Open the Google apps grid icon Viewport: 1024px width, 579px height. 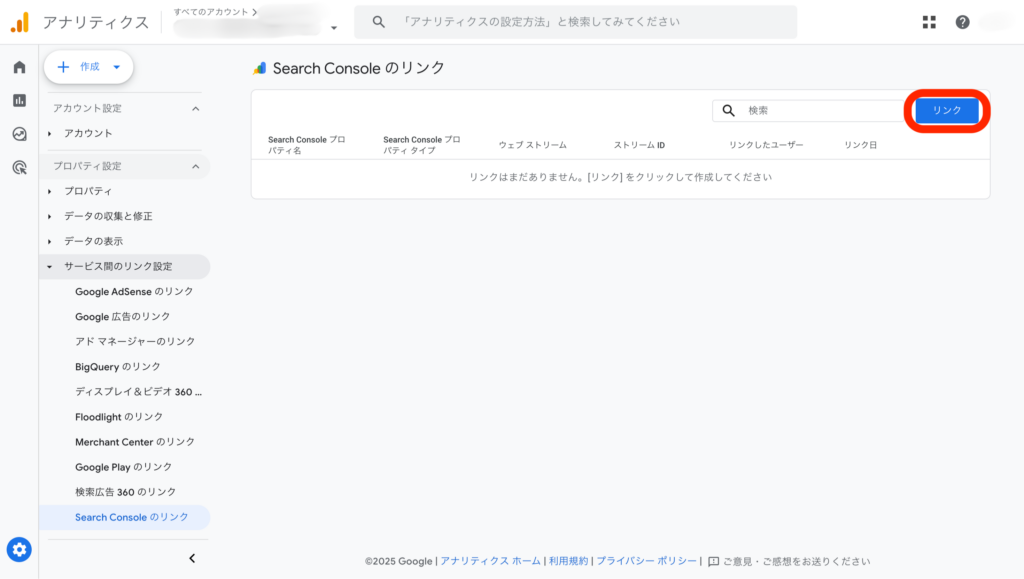[x=929, y=22]
